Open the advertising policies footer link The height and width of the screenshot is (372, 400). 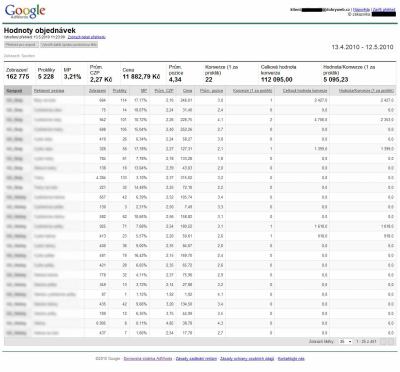point(196,359)
